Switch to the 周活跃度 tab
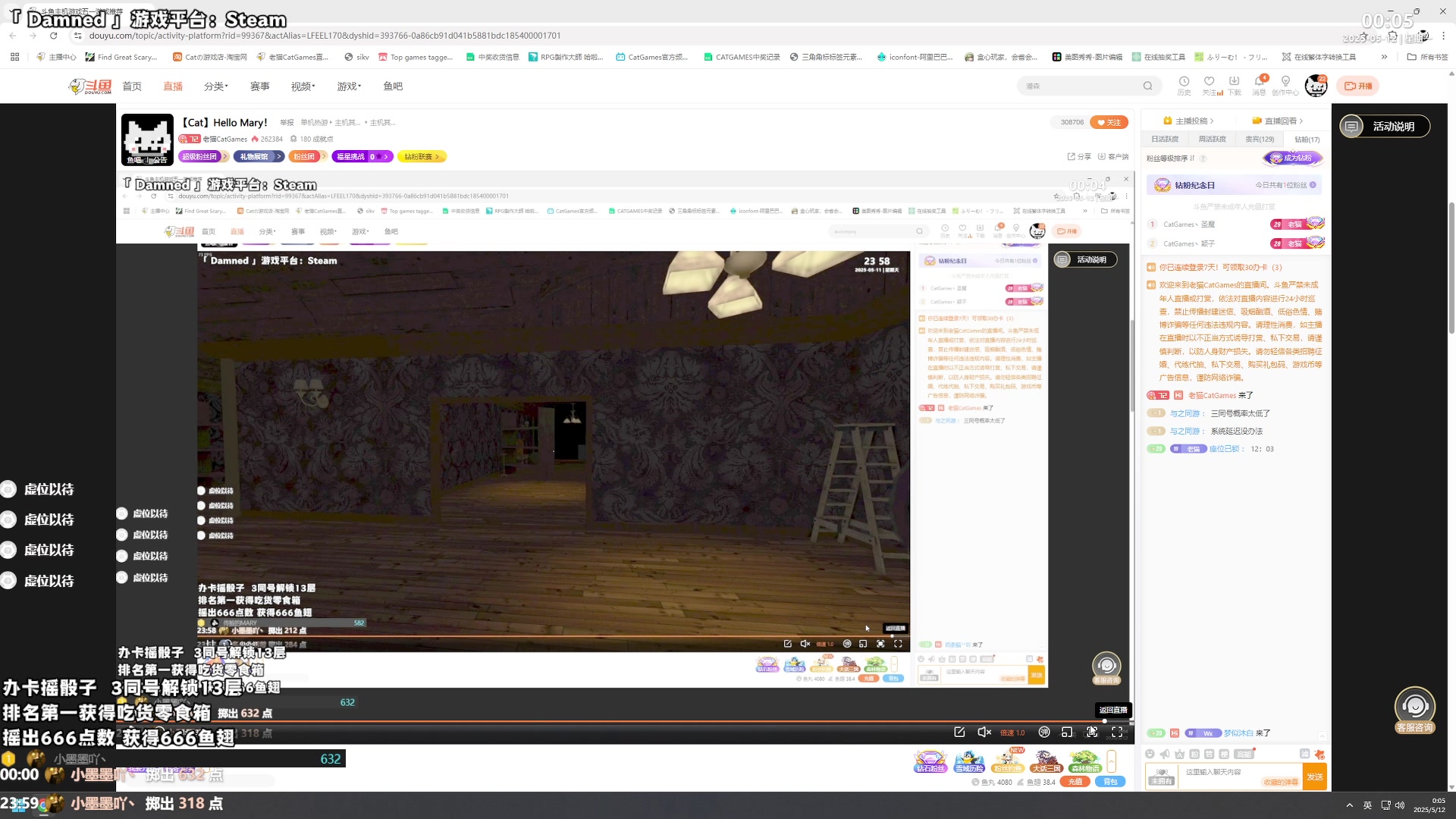Screen dimensions: 1456x819 tap(1212, 140)
